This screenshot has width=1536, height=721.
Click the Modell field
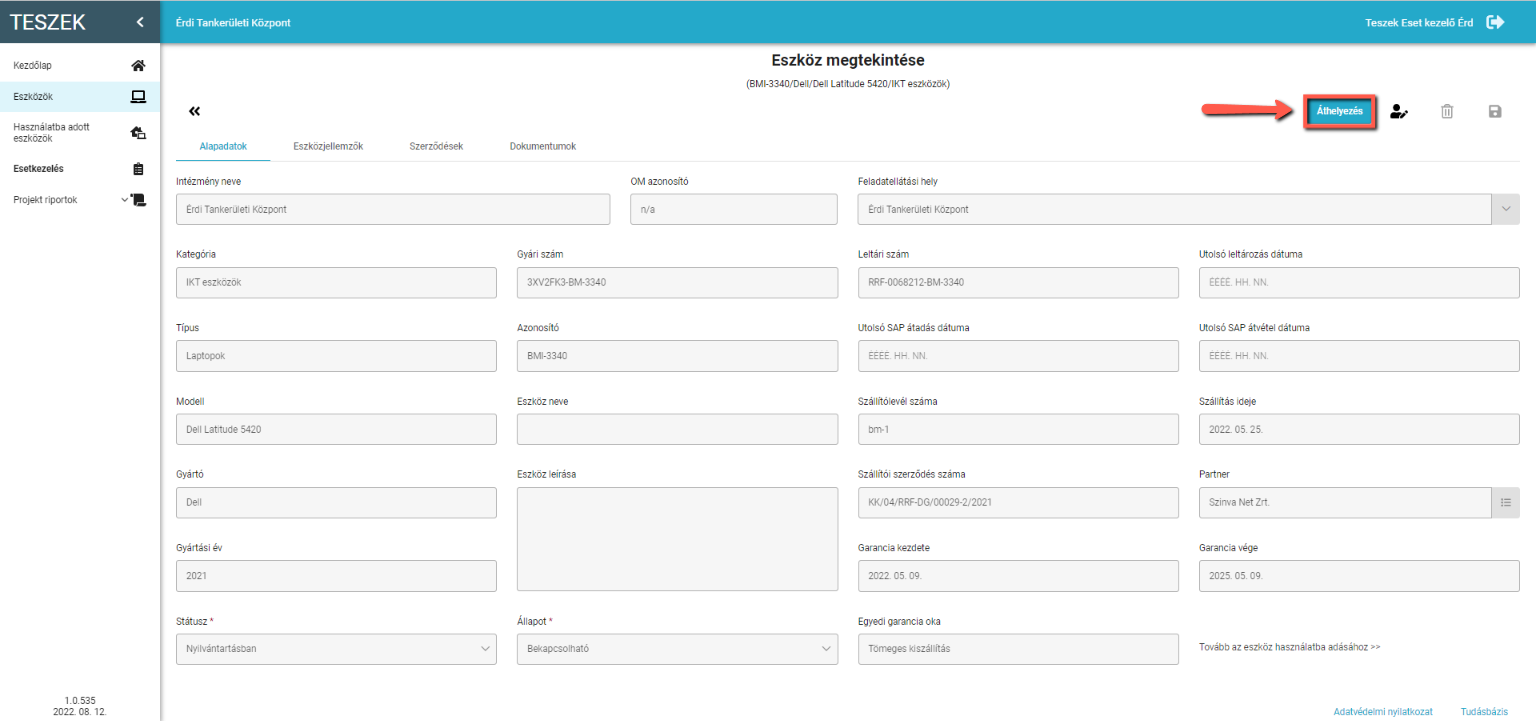coord(336,429)
